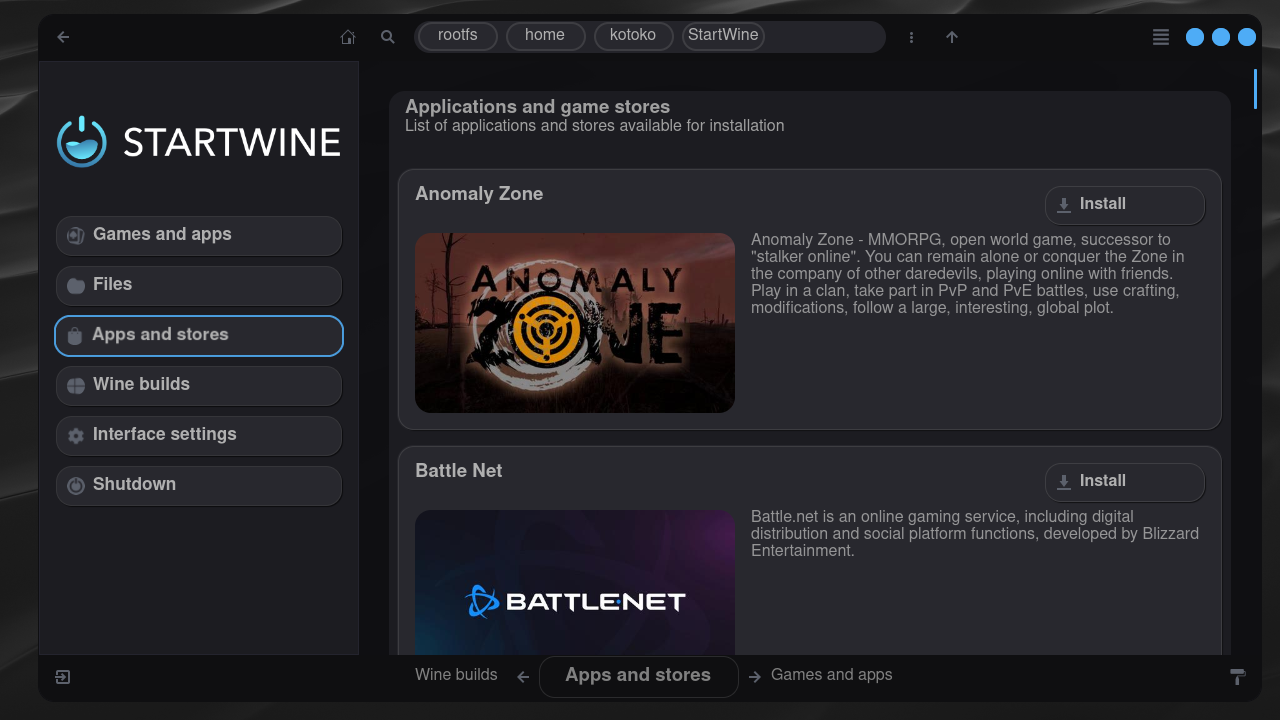1280x720 pixels.
Task: Go to the home folder via house icon
Action: (348, 37)
